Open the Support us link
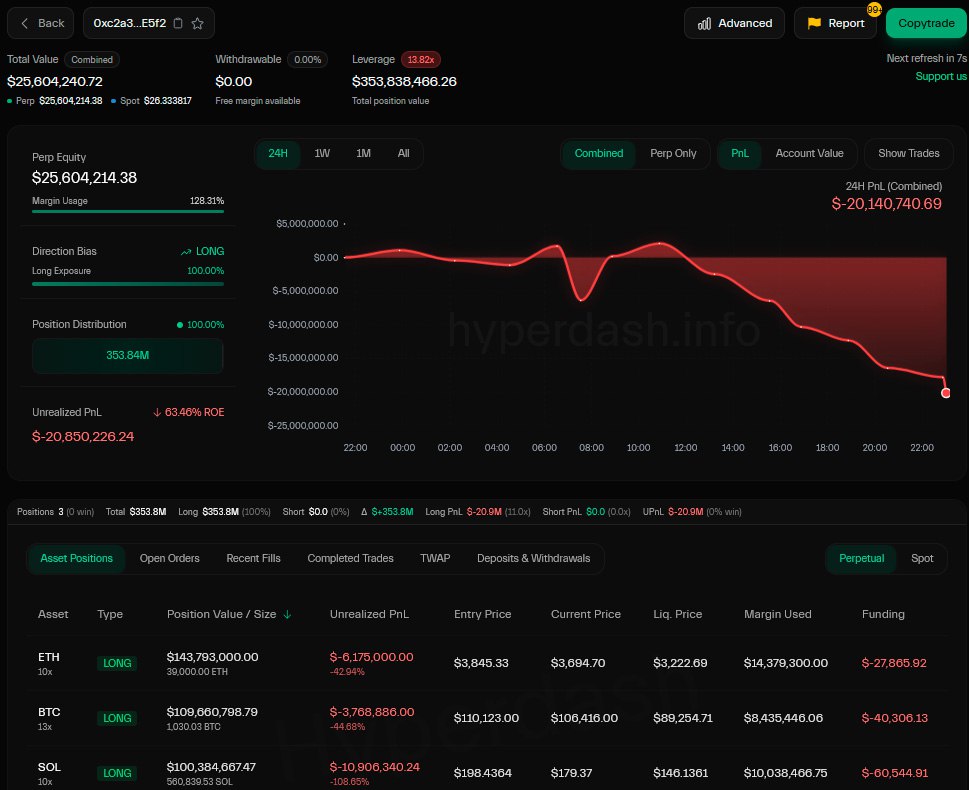The height and width of the screenshot is (790, 969). [941, 76]
